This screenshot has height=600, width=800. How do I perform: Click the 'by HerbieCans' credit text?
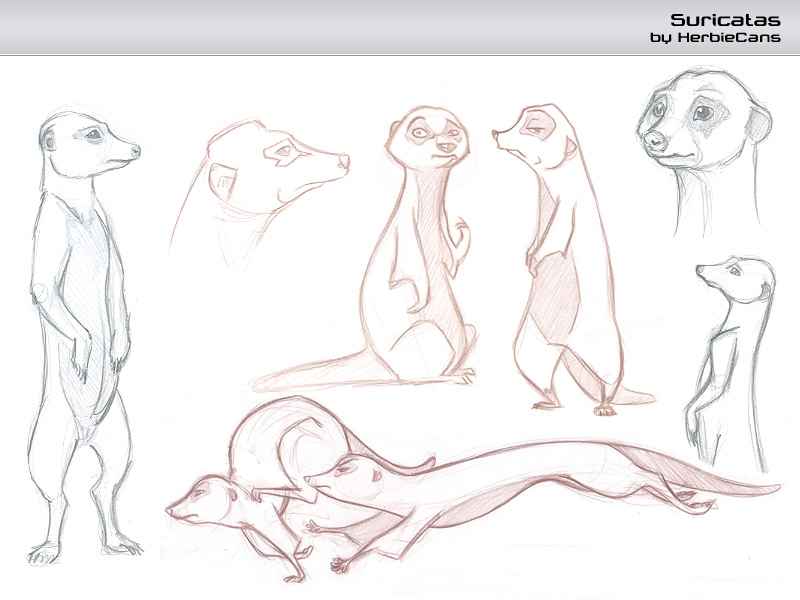[x=715, y=38]
